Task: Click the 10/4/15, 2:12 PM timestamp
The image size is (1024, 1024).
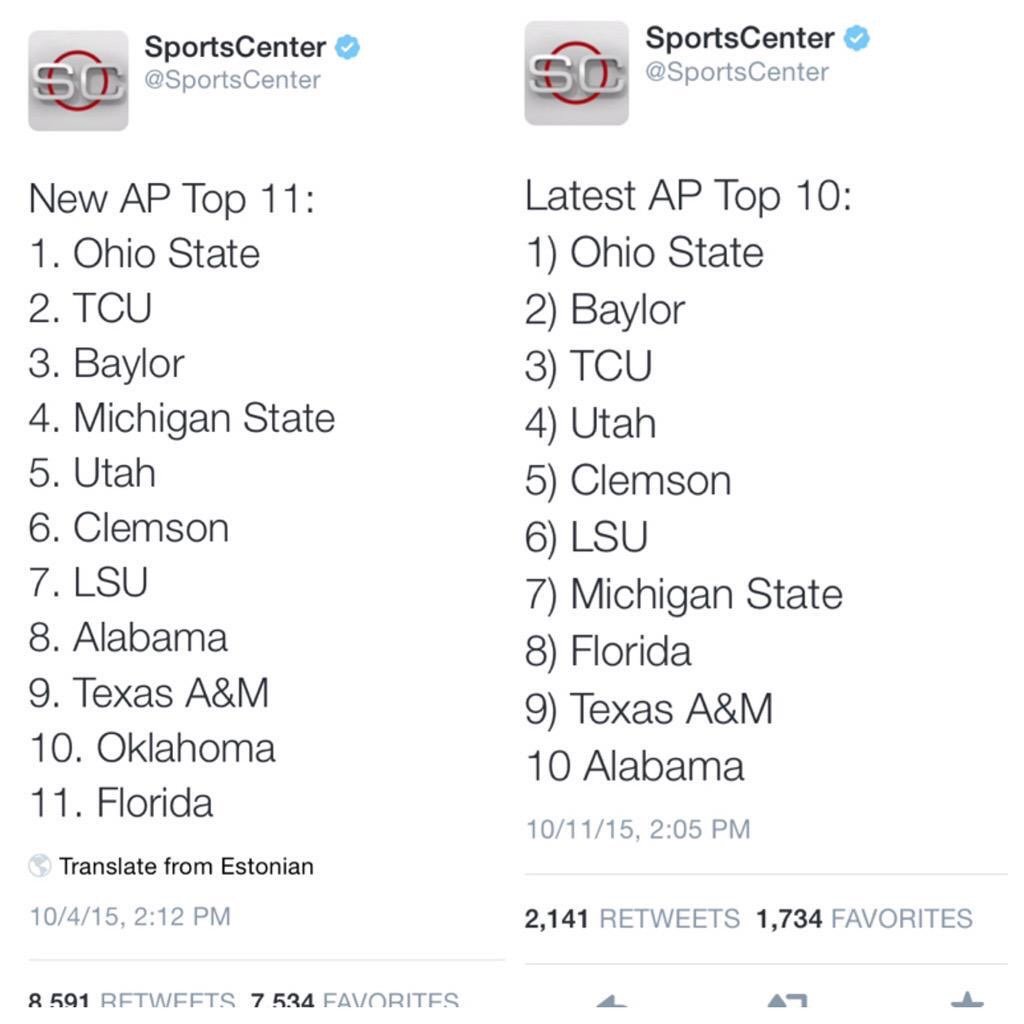Action: tap(130, 916)
